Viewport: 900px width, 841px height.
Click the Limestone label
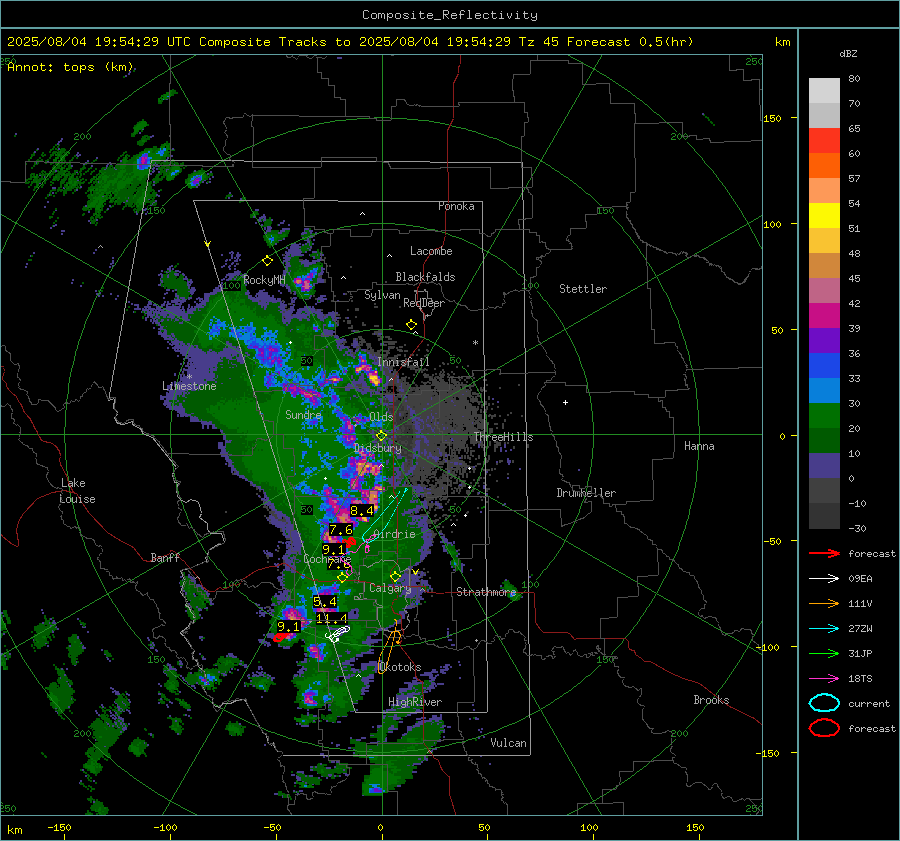[x=189, y=386]
